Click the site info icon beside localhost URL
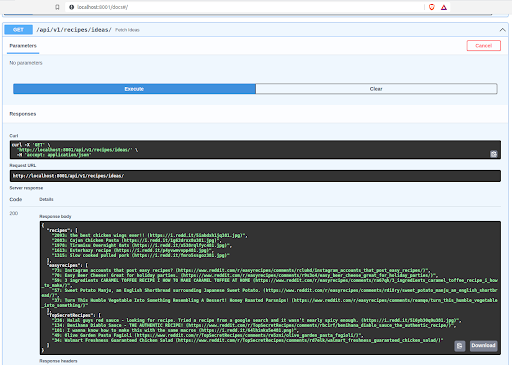This screenshot has height=365, width=512. pos(71,7)
